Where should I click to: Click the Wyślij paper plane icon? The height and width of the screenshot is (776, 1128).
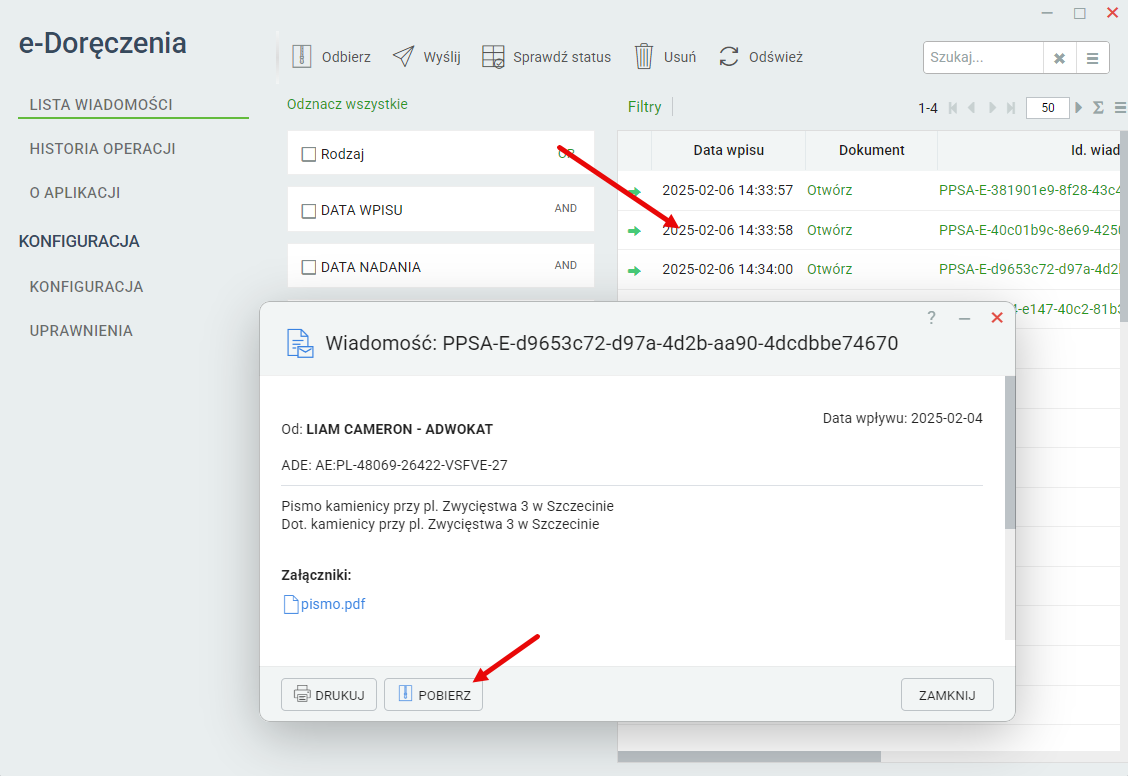[404, 56]
